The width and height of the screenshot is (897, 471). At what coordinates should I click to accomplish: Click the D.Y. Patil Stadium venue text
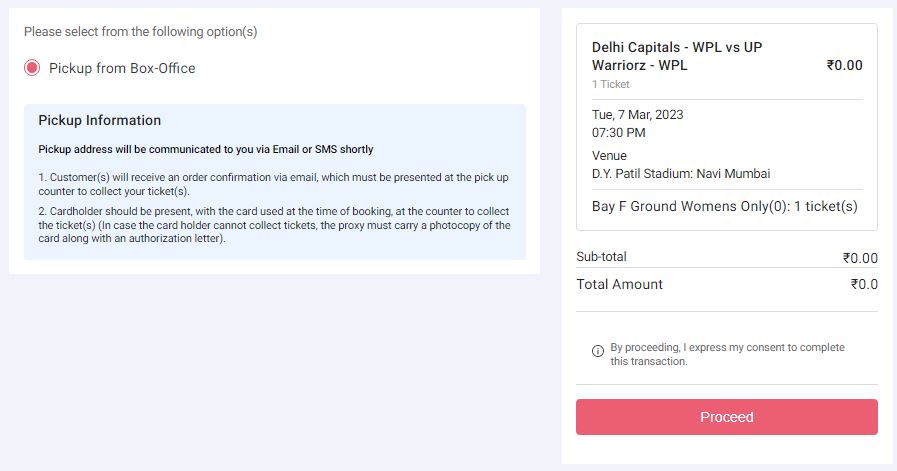click(x=681, y=173)
